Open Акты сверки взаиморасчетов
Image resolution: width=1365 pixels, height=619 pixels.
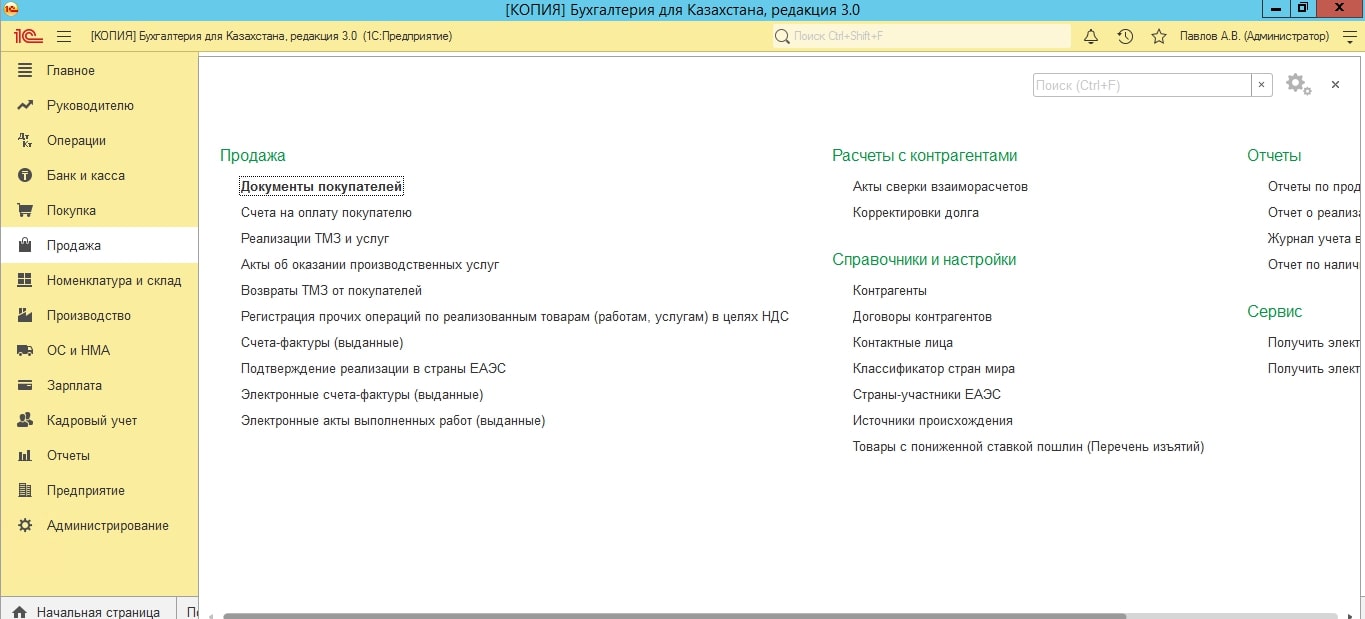click(x=939, y=186)
